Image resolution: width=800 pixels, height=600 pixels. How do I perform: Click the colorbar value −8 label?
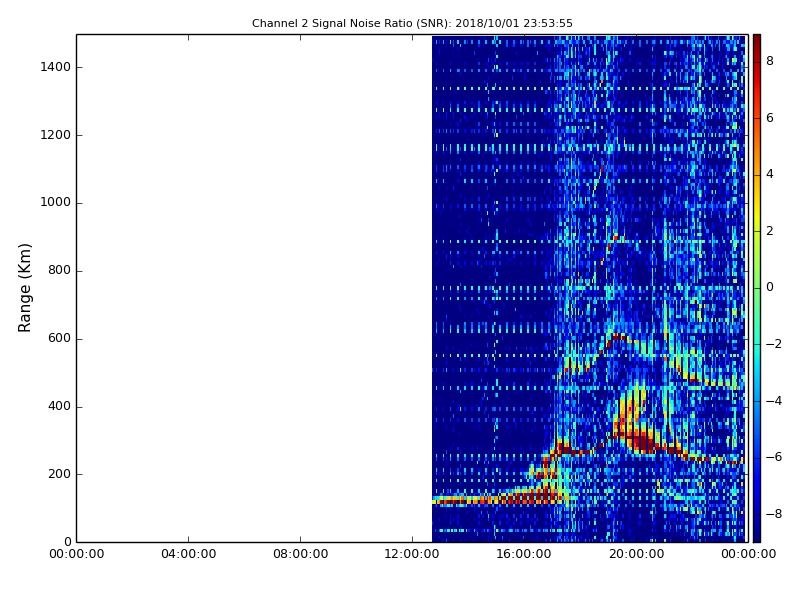(774, 514)
